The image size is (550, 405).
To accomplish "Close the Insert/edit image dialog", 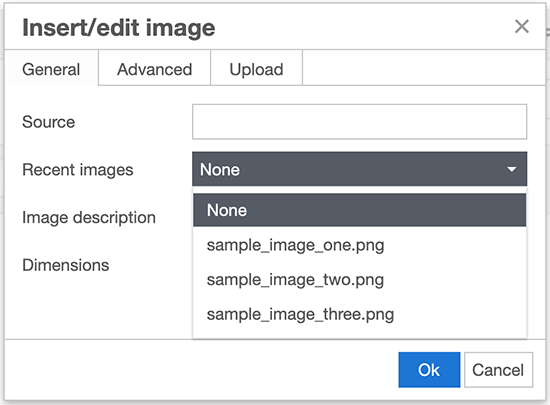I will [x=522, y=27].
